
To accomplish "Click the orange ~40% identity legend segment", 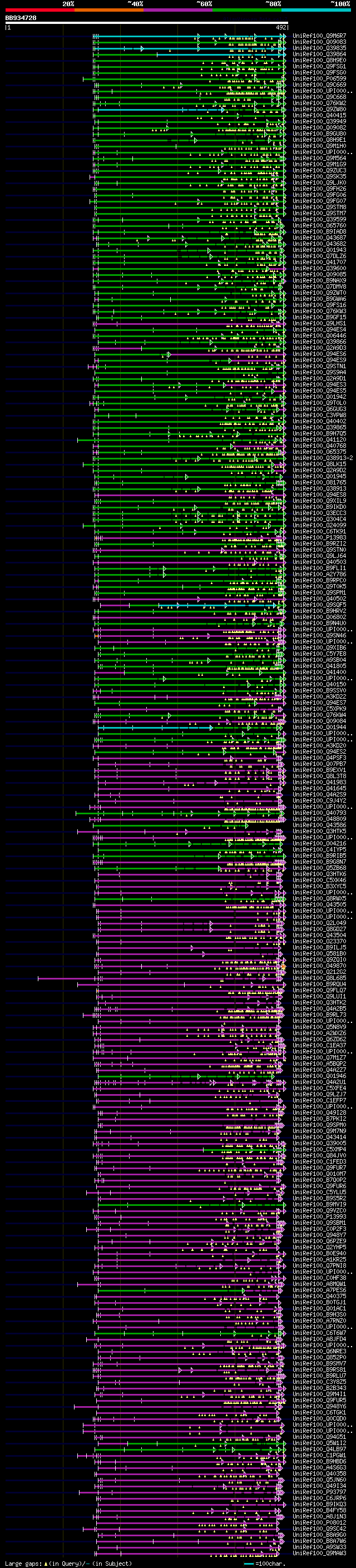I will (109, 10).
